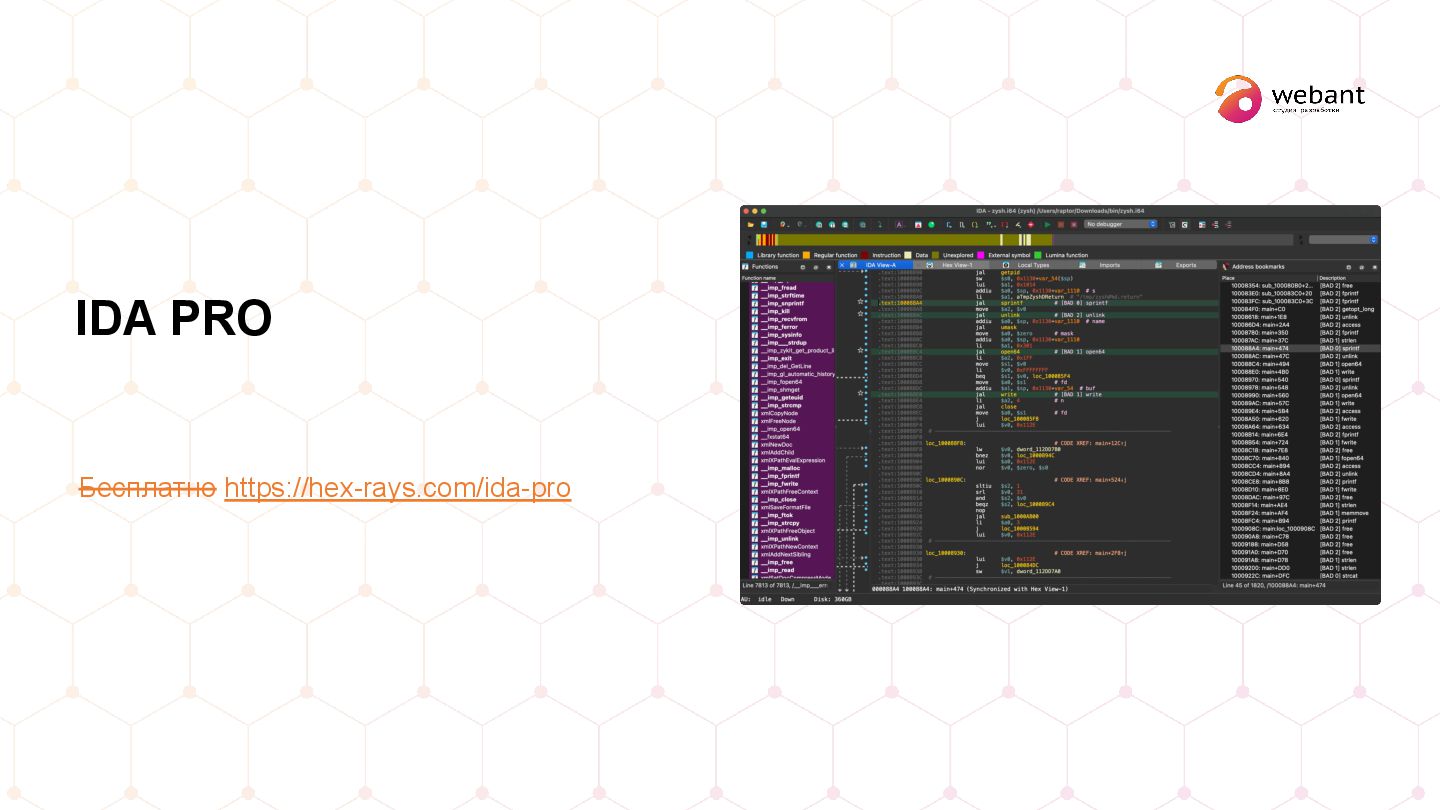This screenshot has height=810, width=1440.
Task: Click the Address bookmarks panel title icon
Action: (1225, 267)
